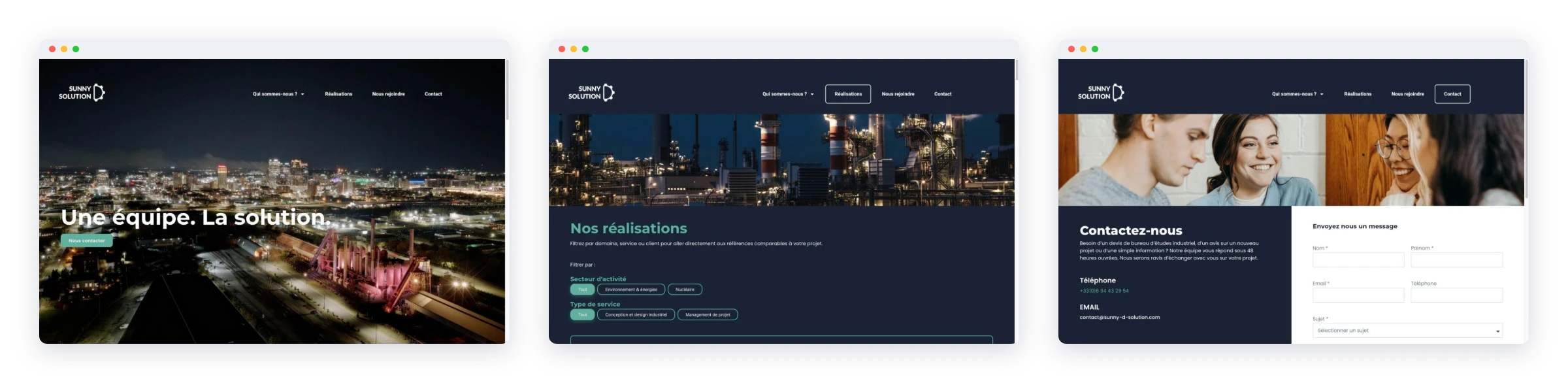Focus the Téléphone input field
This screenshot has width=1568, height=383.
click(x=1457, y=295)
